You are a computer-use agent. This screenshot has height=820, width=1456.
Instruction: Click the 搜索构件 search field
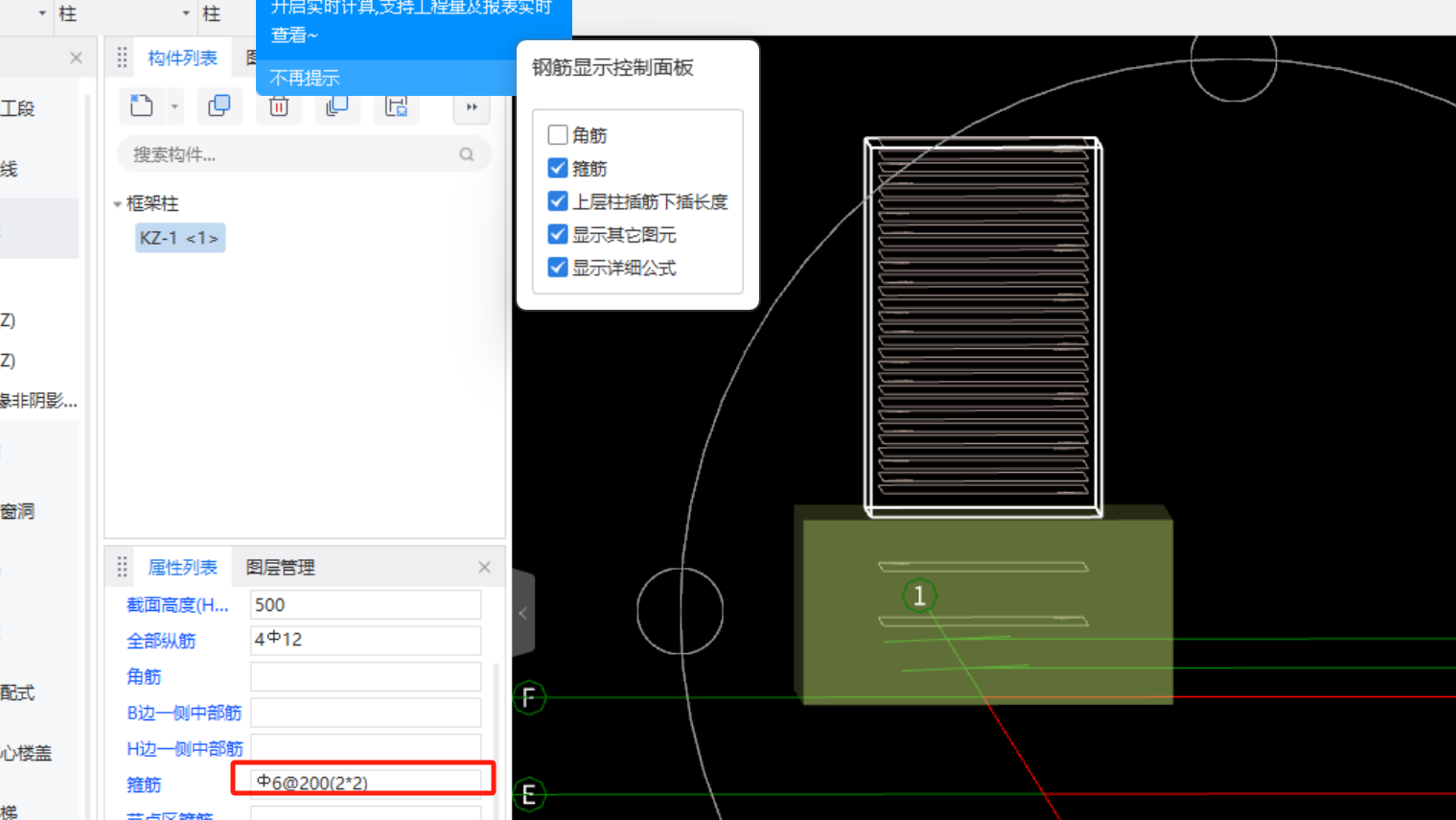[x=303, y=154]
